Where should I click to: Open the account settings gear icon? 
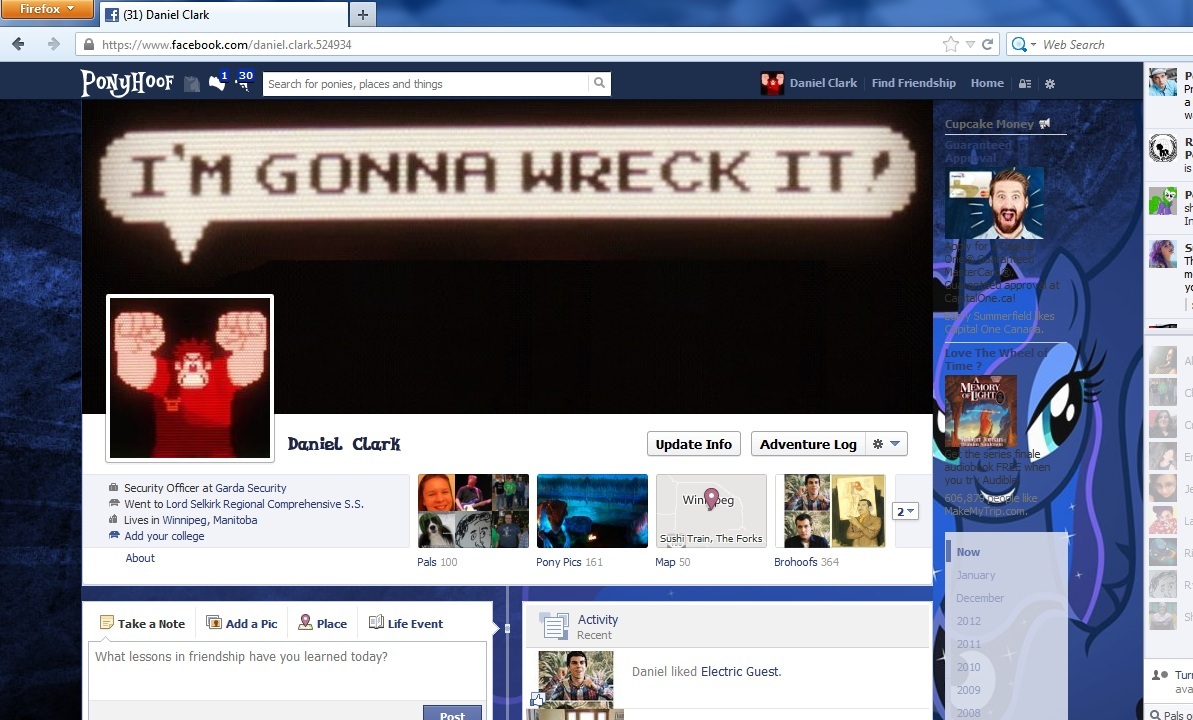coord(1050,84)
